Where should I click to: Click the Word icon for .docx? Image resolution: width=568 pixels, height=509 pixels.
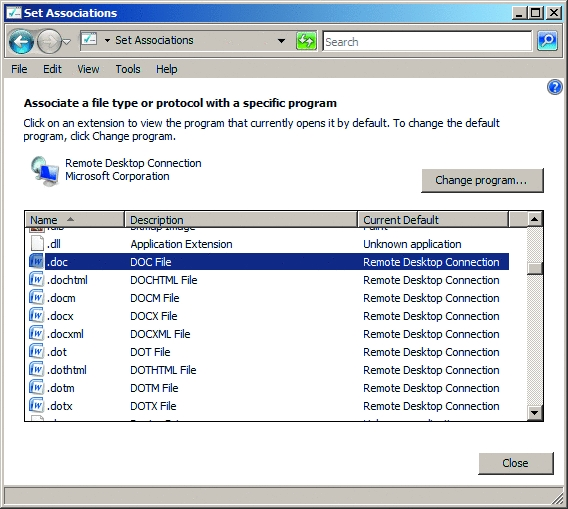click(36, 315)
